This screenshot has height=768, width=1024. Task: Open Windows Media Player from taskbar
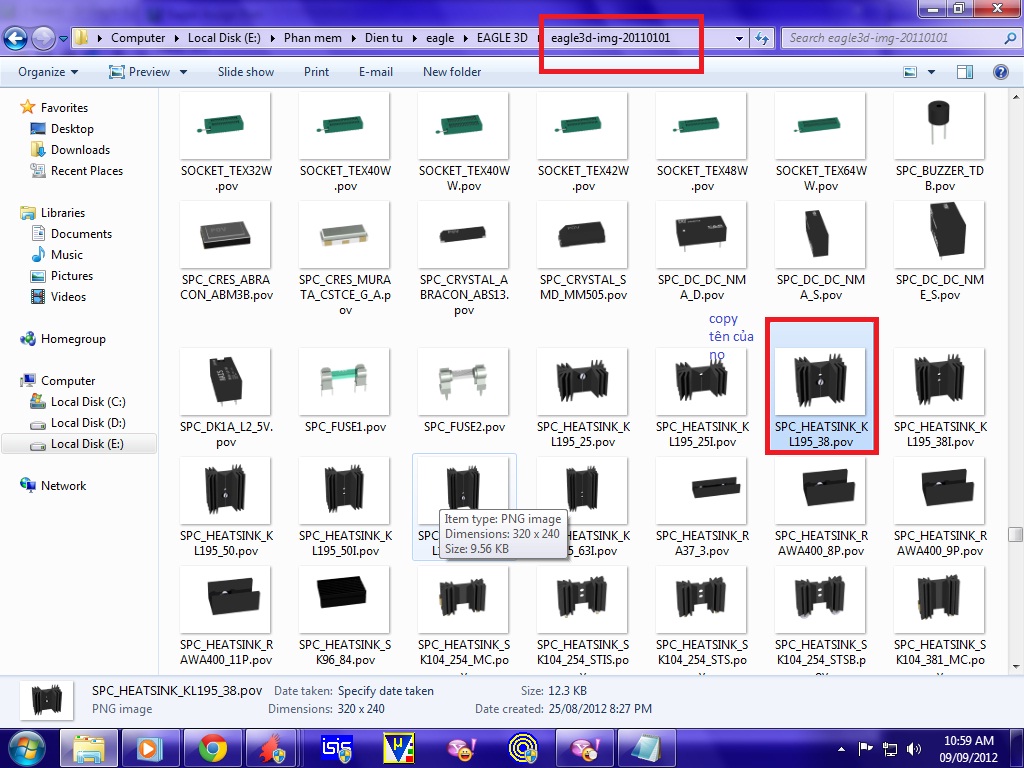(x=149, y=748)
